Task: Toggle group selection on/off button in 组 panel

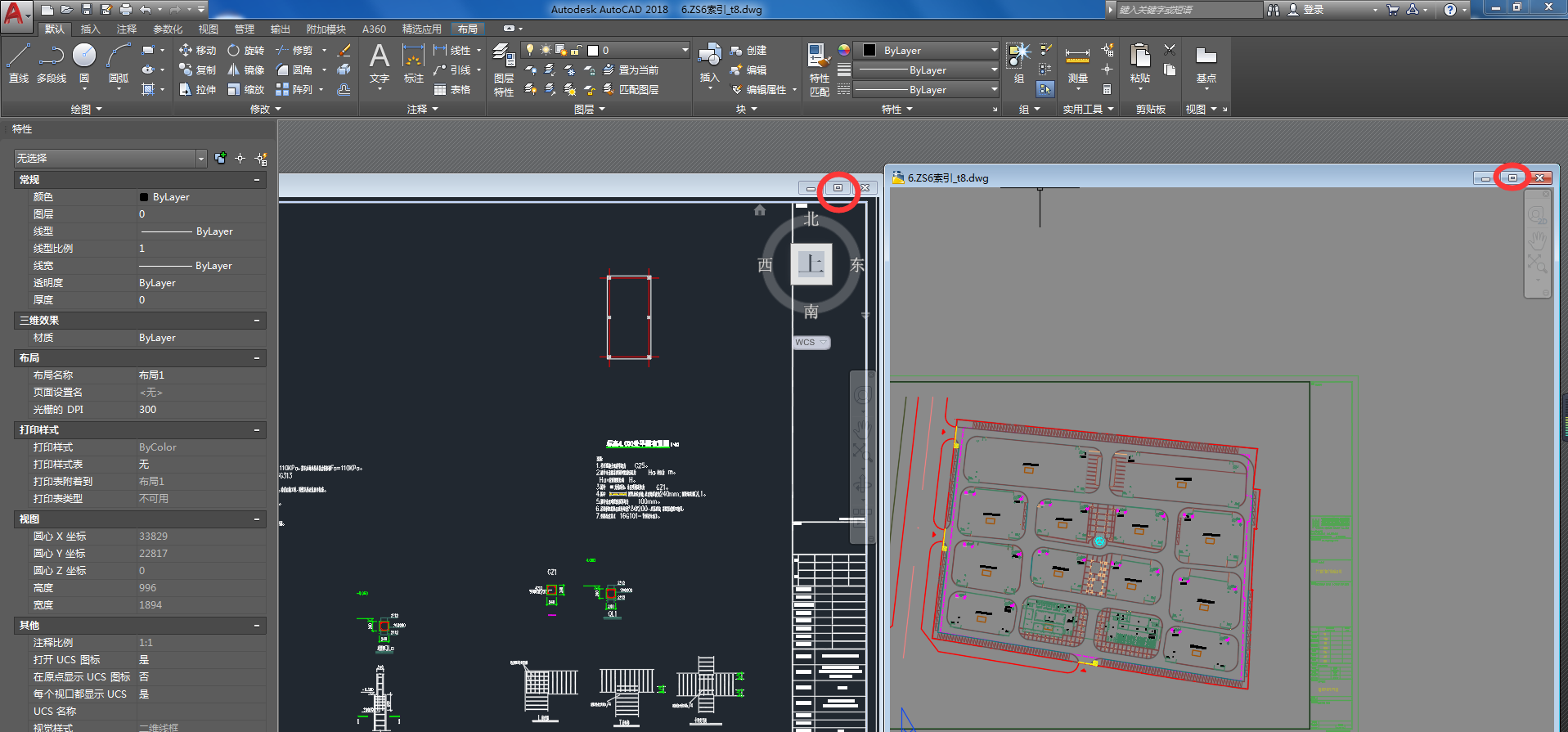Action: [1045, 89]
